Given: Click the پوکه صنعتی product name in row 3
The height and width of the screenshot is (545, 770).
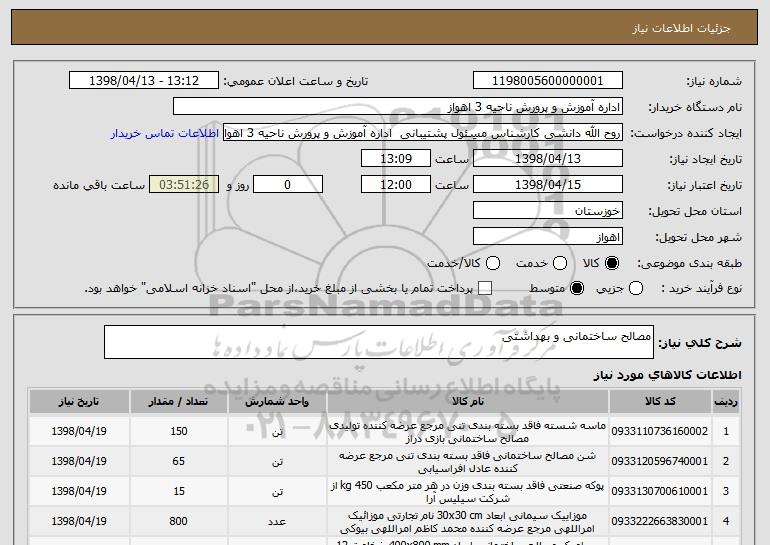Looking at the screenshot, I should 468,491.
